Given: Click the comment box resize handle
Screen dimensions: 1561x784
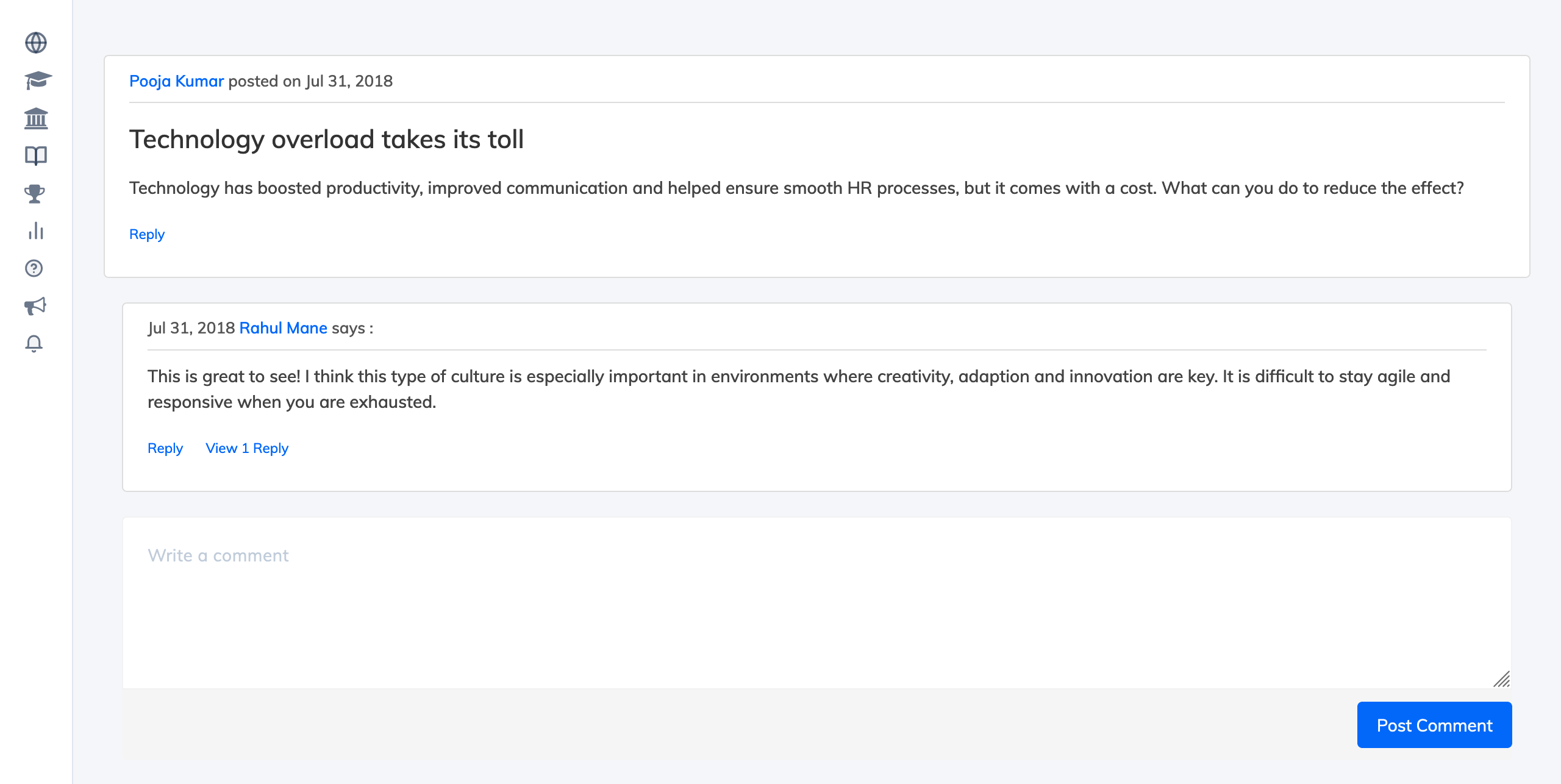Looking at the screenshot, I should [x=1502, y=679].
